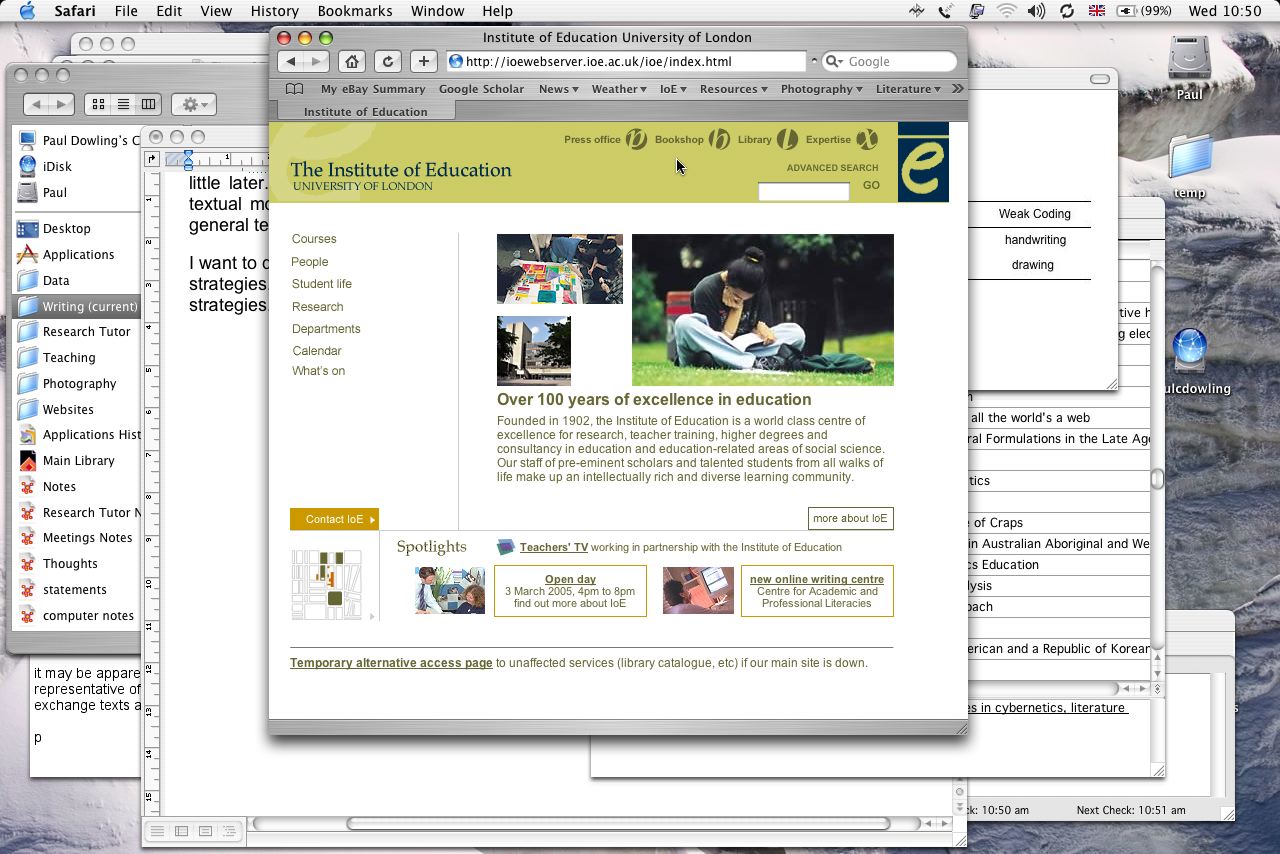Open the Bookmarks menu
Screen dimensions: 1280x854
click(x=355, y=11)
